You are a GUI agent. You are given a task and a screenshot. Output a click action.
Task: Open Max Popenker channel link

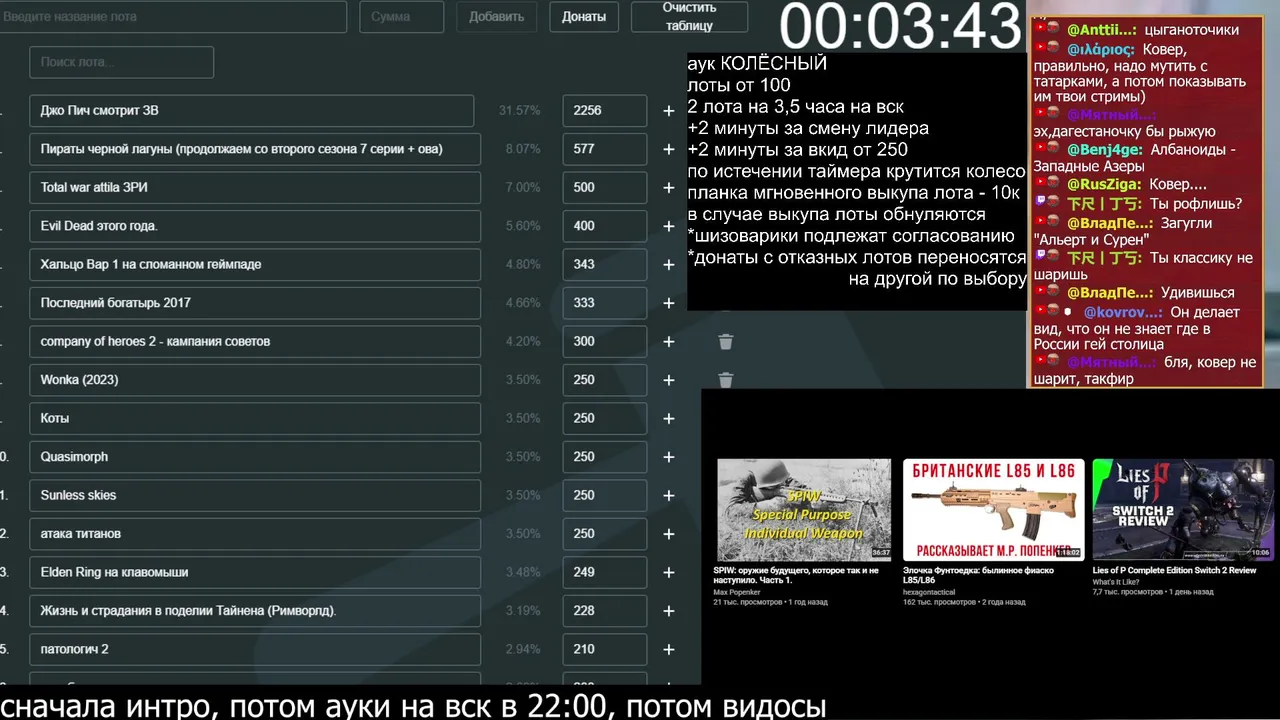(737, 592)
